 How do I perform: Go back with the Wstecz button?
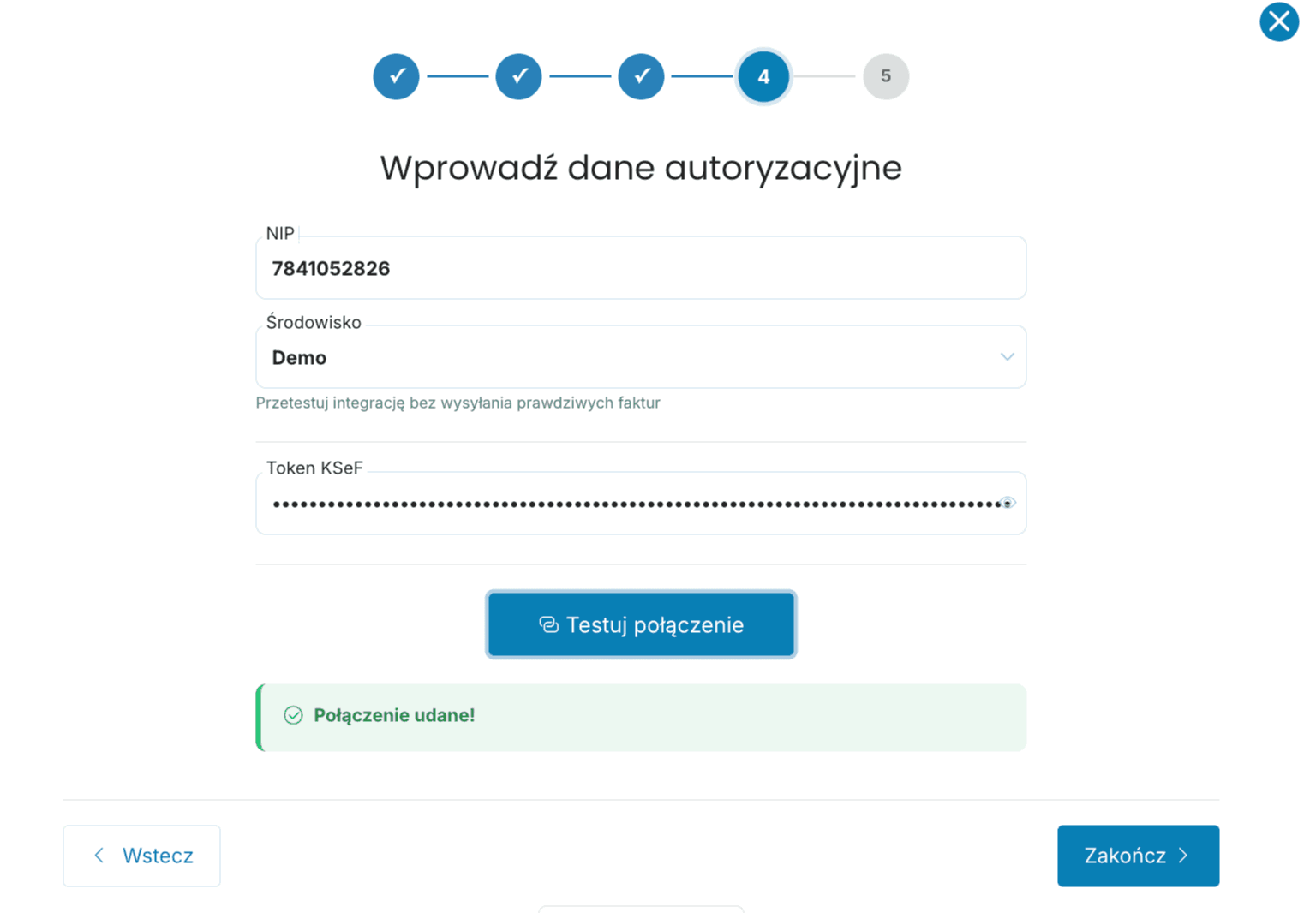(141, 856)
